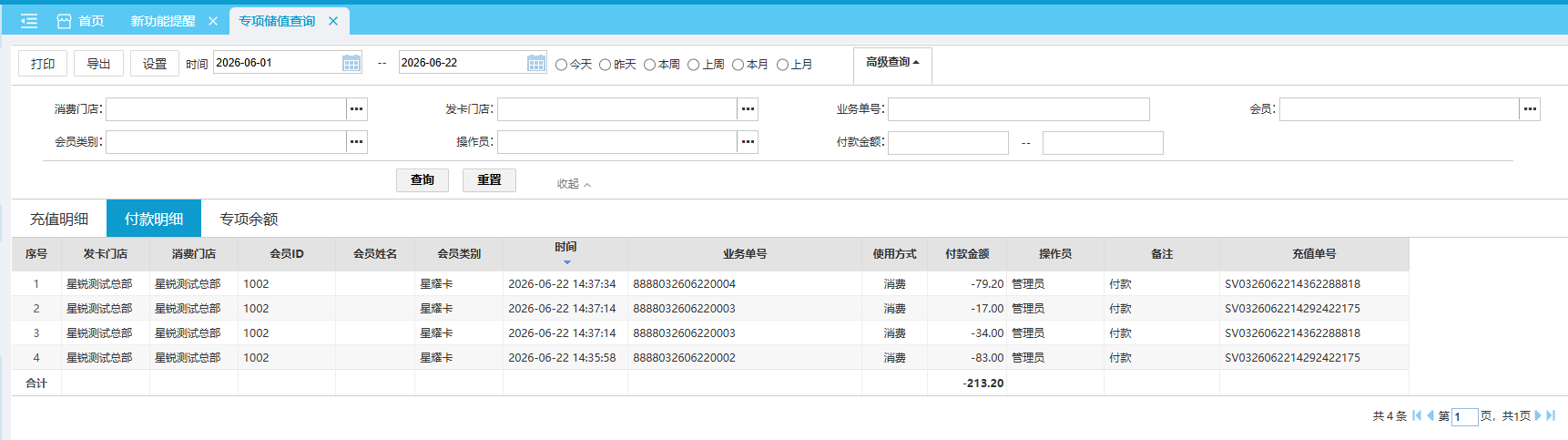Viewport: 1568px width, 440px height.
Task: Sort by the 时间 column header
Action: click(x=565, y=247)
